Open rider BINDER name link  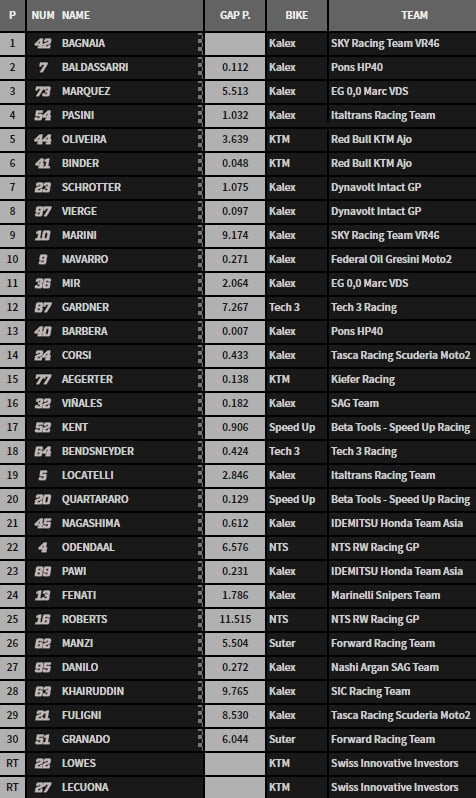[x=80, y=163]
